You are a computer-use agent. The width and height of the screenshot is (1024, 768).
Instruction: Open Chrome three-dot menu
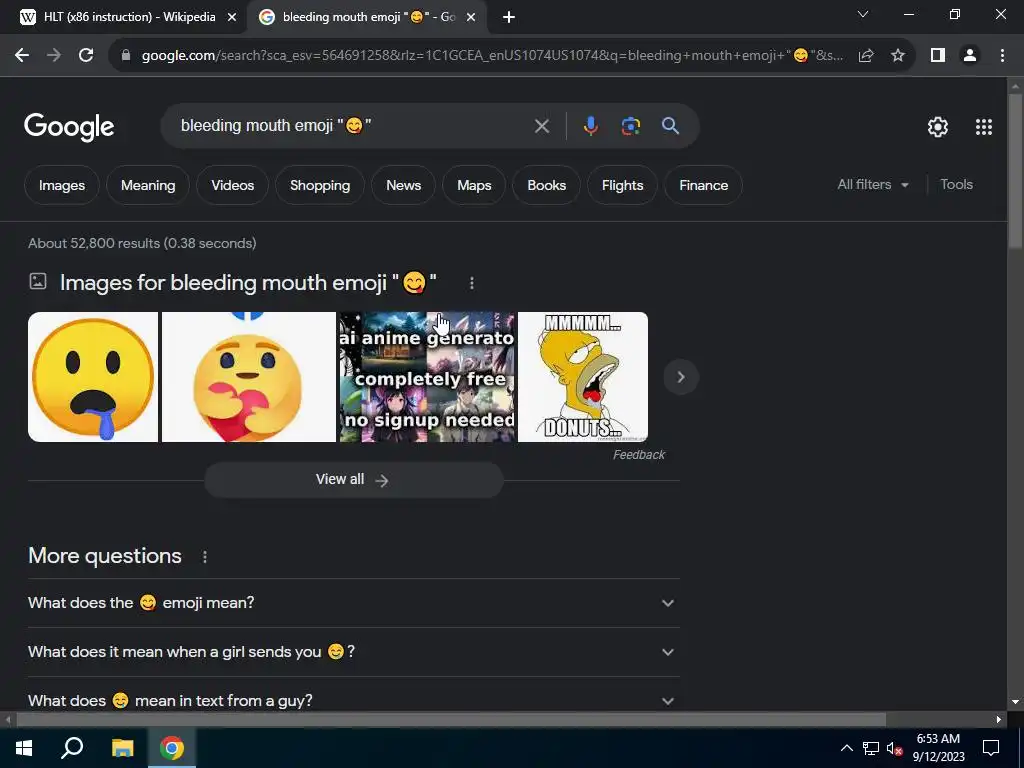click(x=1002, y=56)
